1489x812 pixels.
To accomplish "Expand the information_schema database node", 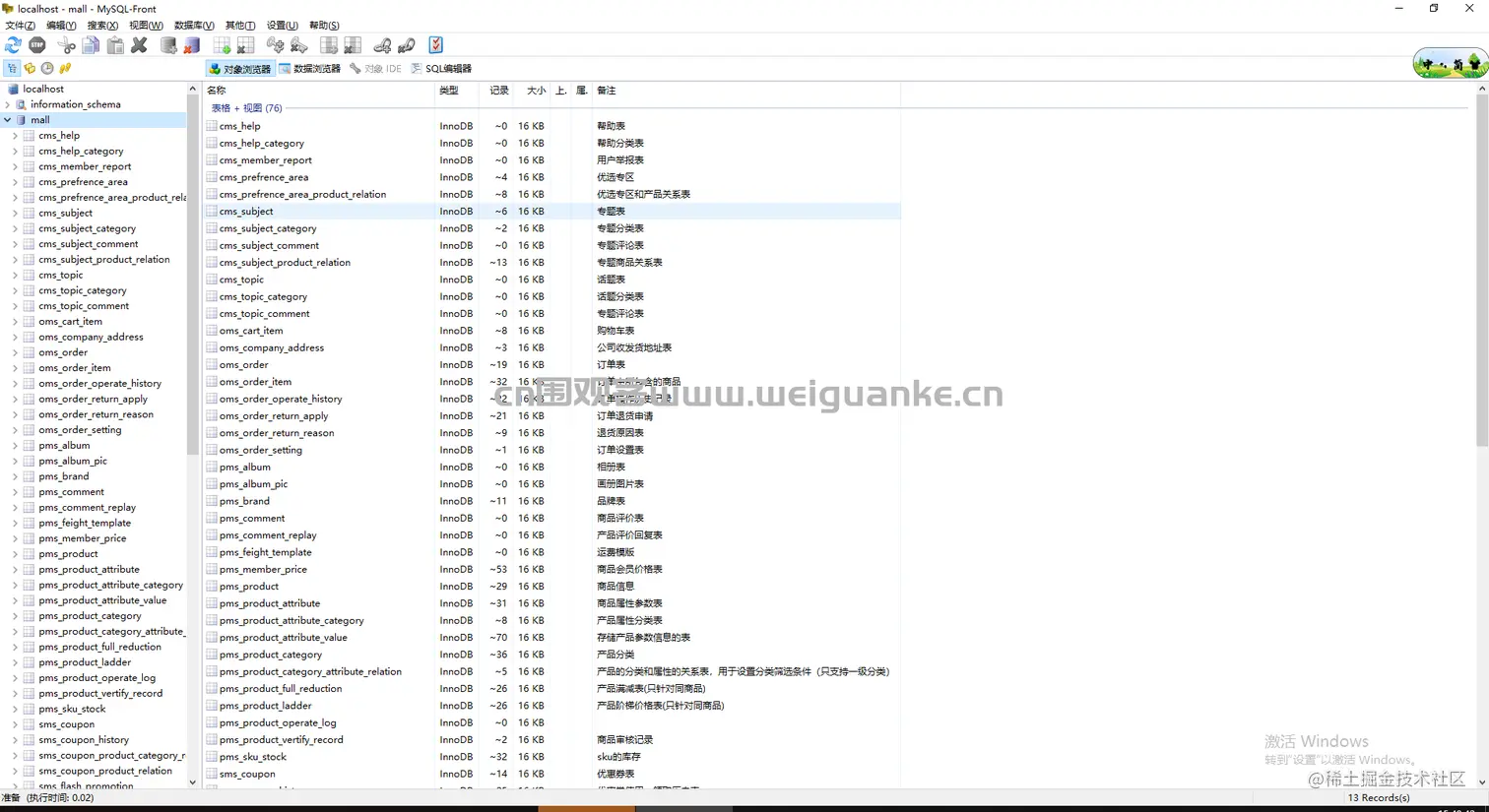I will (x=8, y=104).
